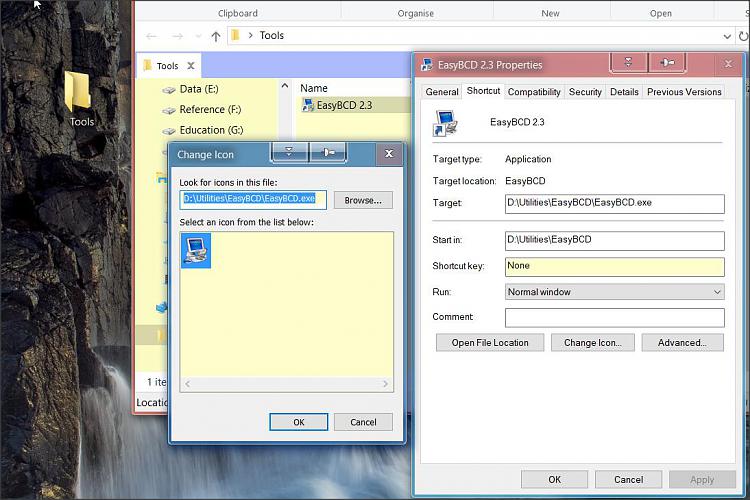Open the Advanced... settings button

[x=682, y=343]
